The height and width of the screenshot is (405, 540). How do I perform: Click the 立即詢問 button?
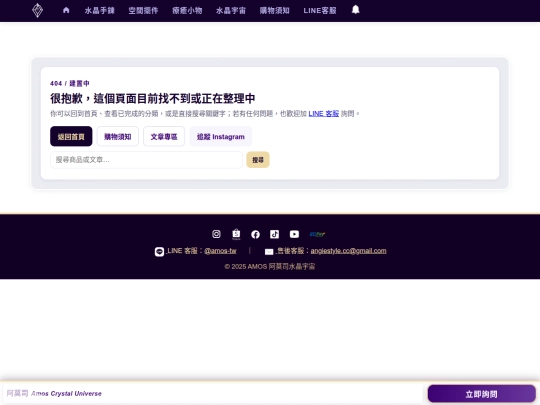pyautogui.click(x=481, y=394)
